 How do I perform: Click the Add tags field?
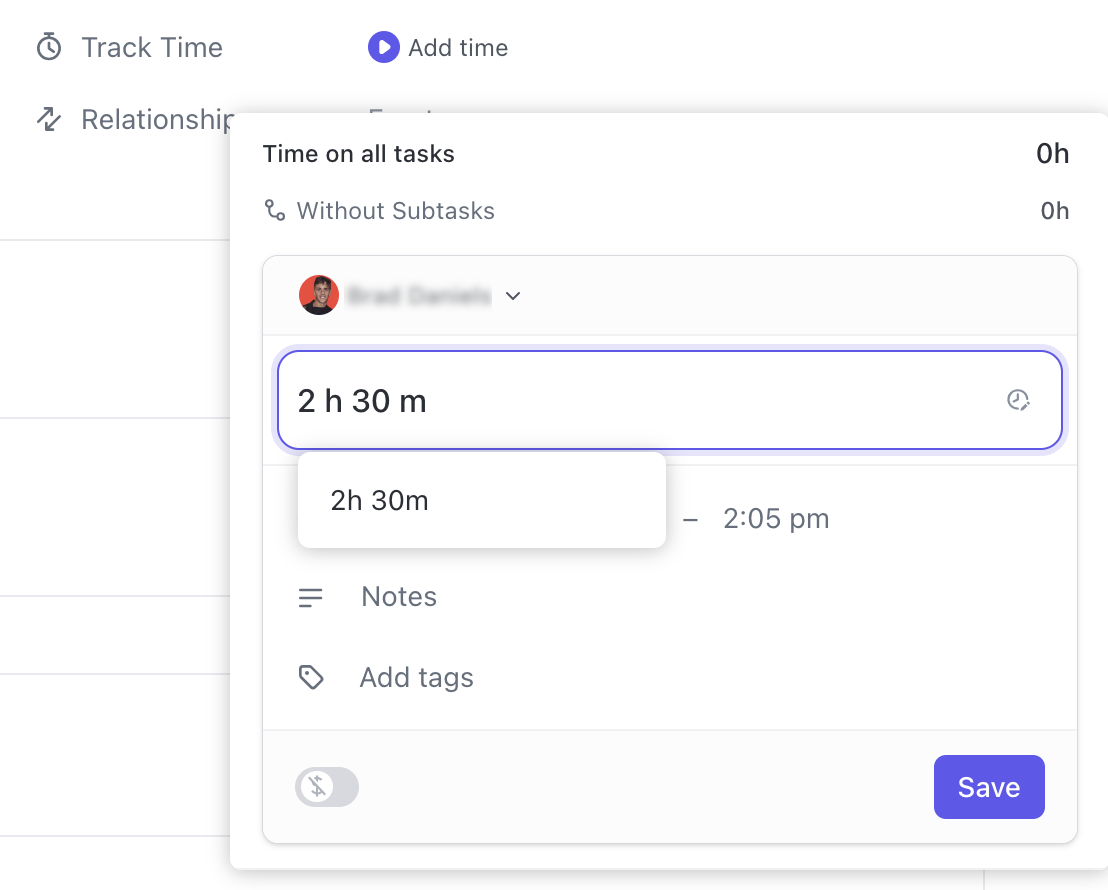(x=416, y=678)
